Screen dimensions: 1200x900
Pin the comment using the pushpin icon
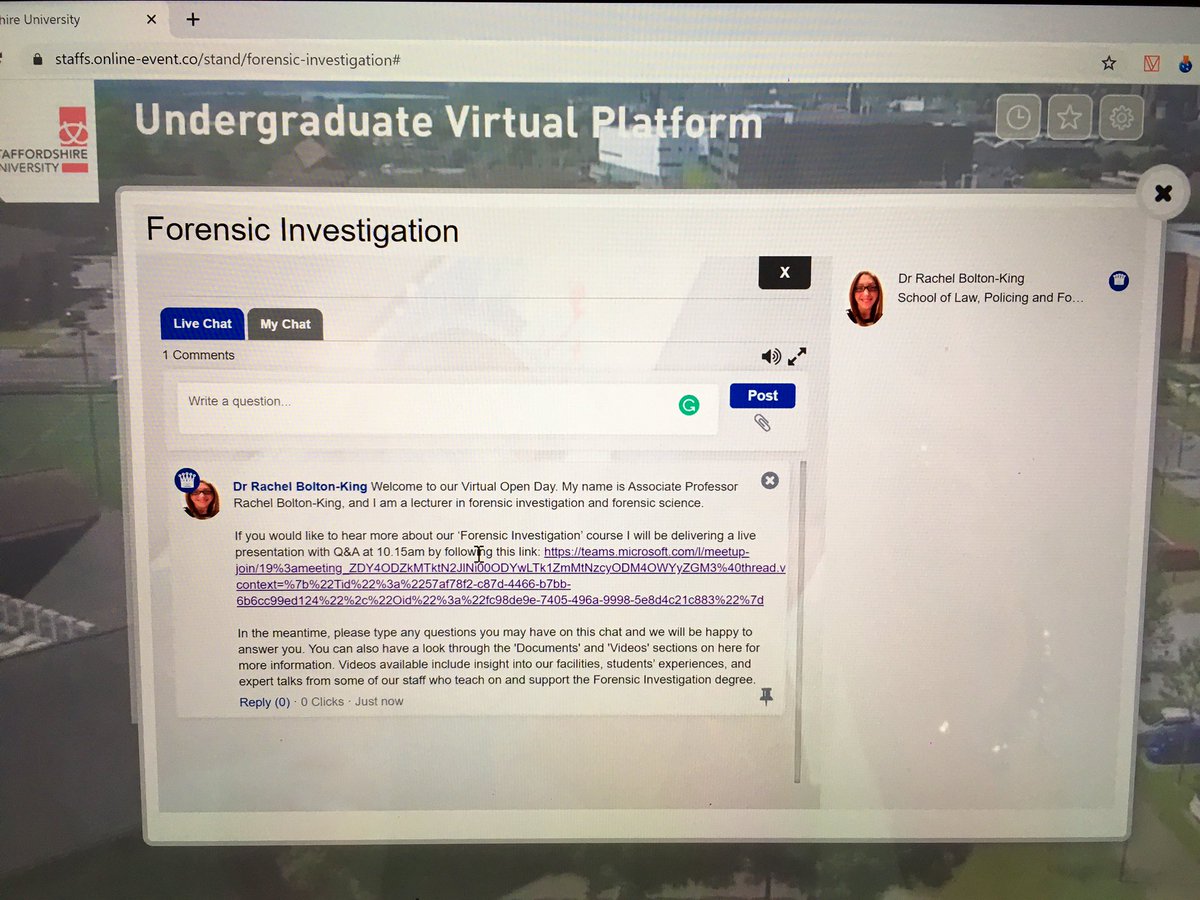click(x=766, y=696)
